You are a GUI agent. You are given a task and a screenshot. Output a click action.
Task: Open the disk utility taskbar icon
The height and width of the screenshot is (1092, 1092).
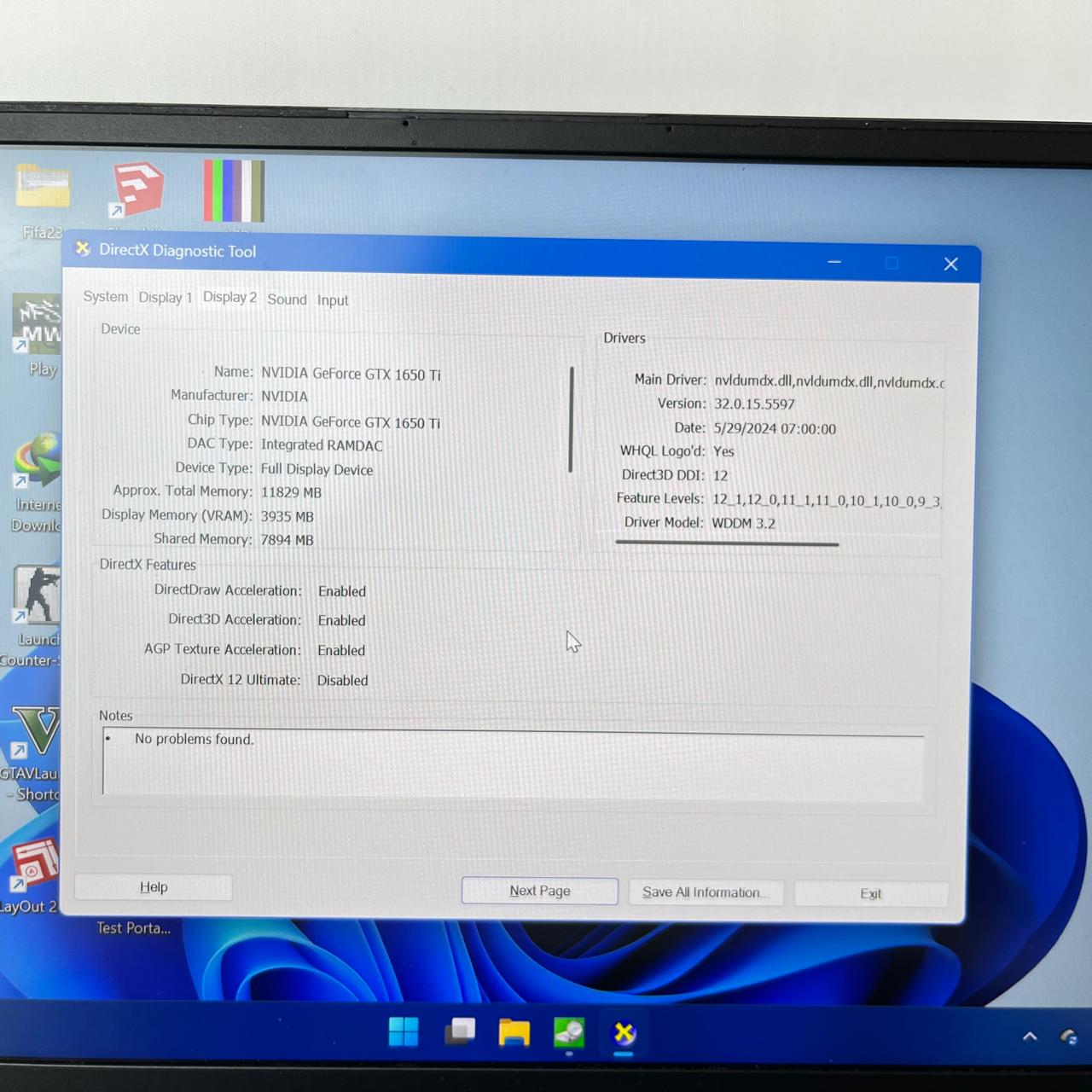coord(569,1032)
